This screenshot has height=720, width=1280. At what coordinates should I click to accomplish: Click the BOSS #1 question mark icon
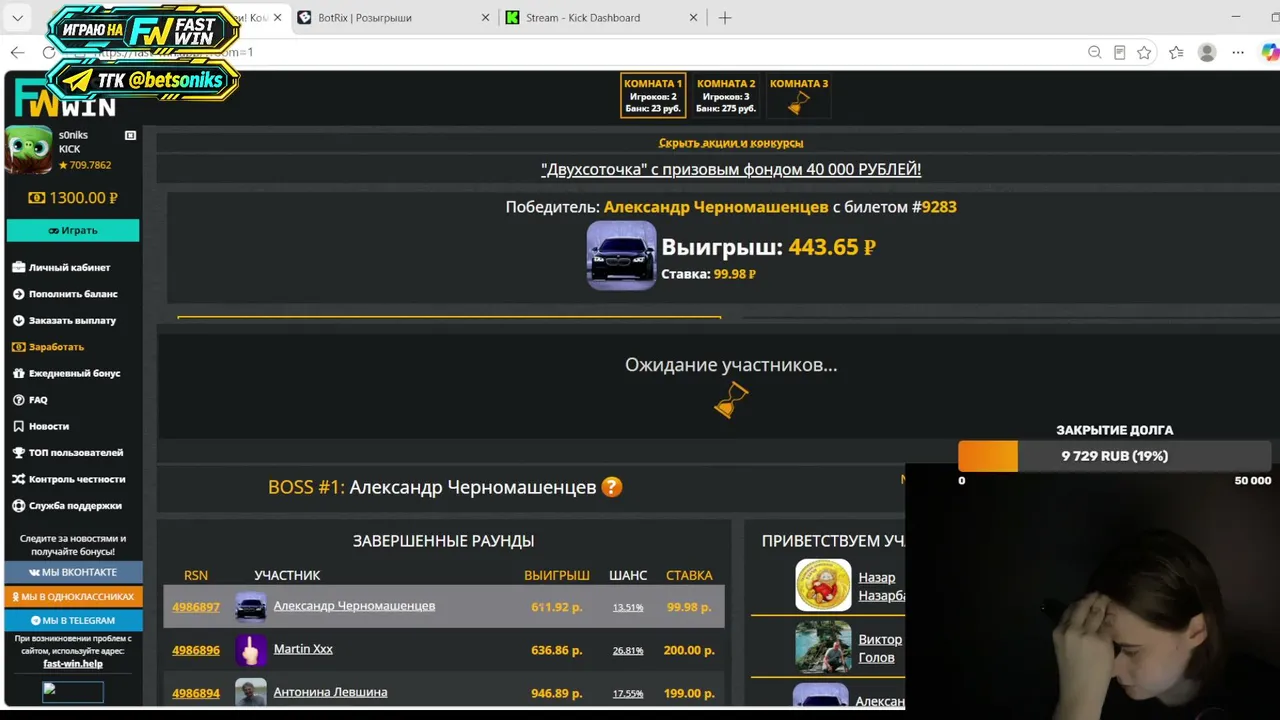pos(612,487)
